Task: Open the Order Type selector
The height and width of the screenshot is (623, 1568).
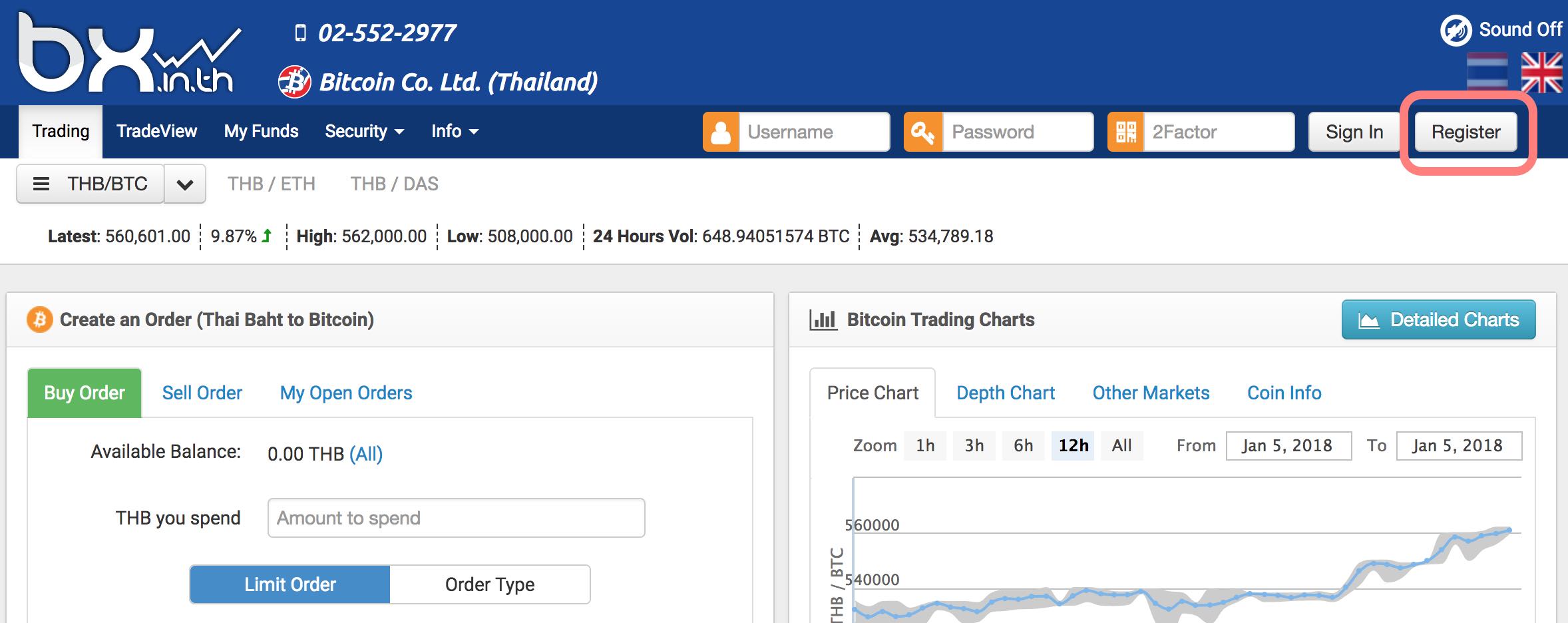Action: pyautogui.click(x=490, y=584)
